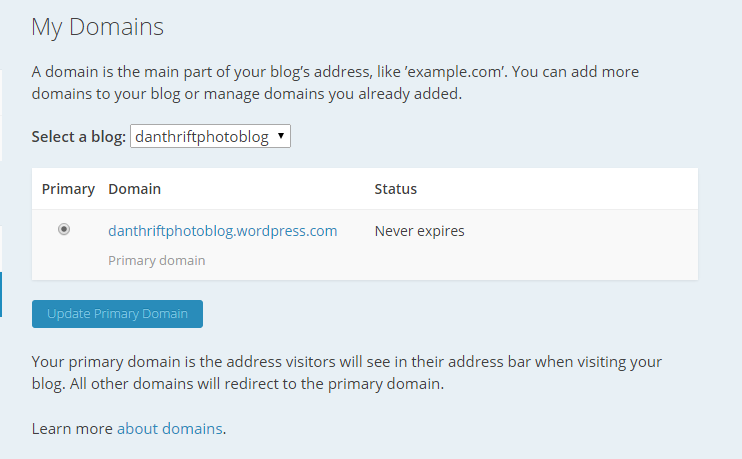
Task: Click the Domain column header
Action: (x=134, y=189)
